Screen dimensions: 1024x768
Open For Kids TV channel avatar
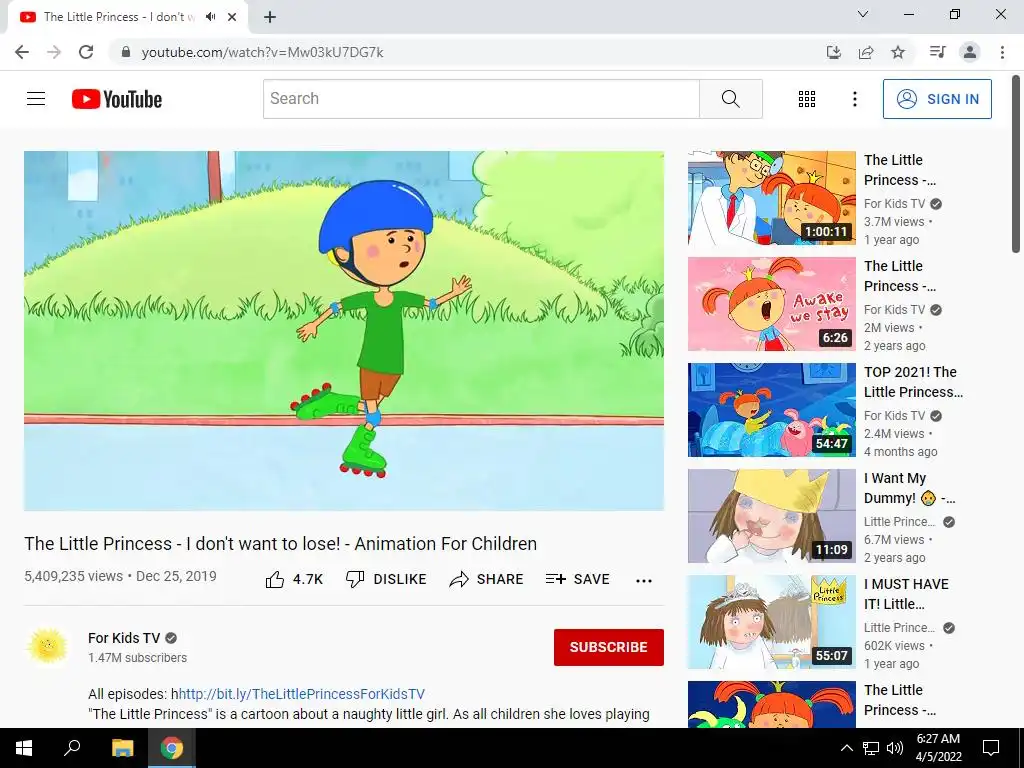[x=47, y=646]
